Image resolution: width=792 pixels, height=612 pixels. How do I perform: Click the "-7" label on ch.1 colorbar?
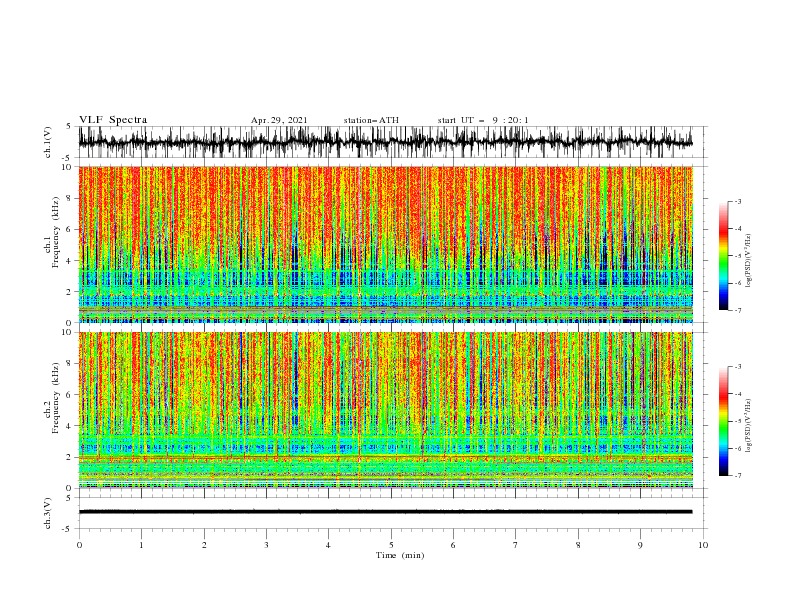point(738,310)
